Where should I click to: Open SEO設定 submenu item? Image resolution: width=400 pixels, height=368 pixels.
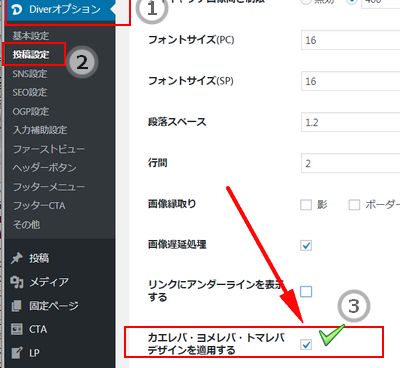pyautogui.click(x=30, y=92)
